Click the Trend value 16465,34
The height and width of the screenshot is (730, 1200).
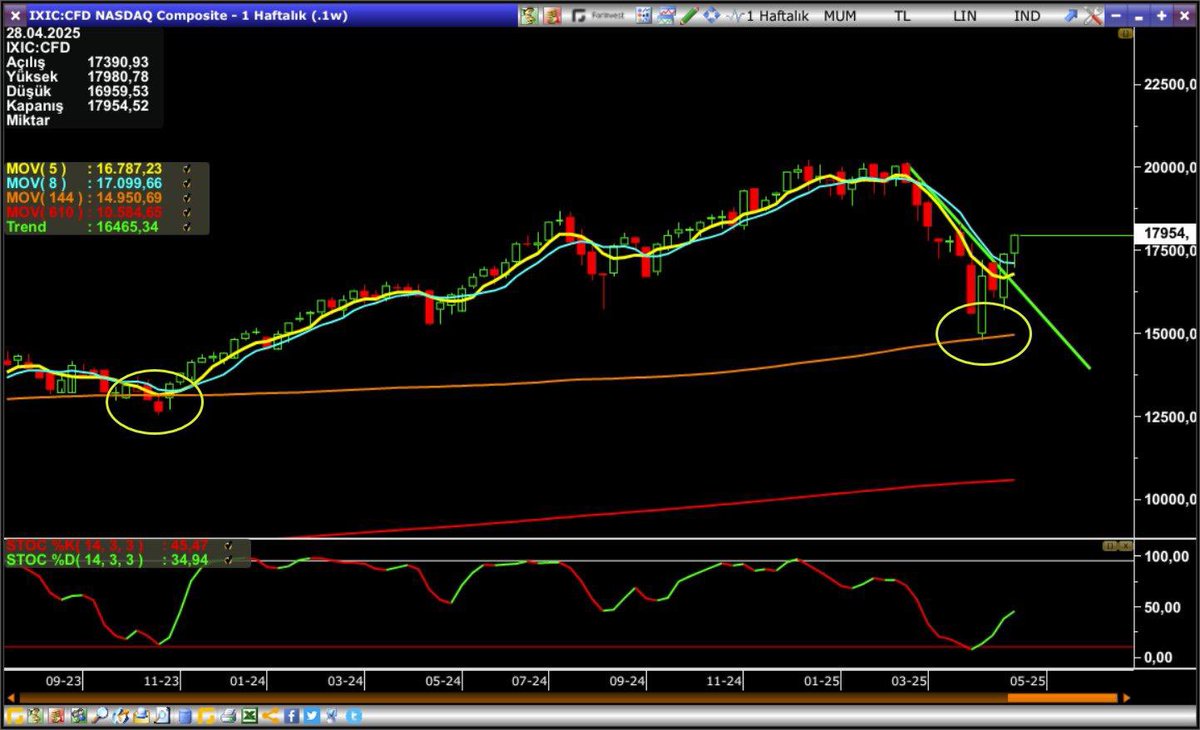click(x=126, y=227)
